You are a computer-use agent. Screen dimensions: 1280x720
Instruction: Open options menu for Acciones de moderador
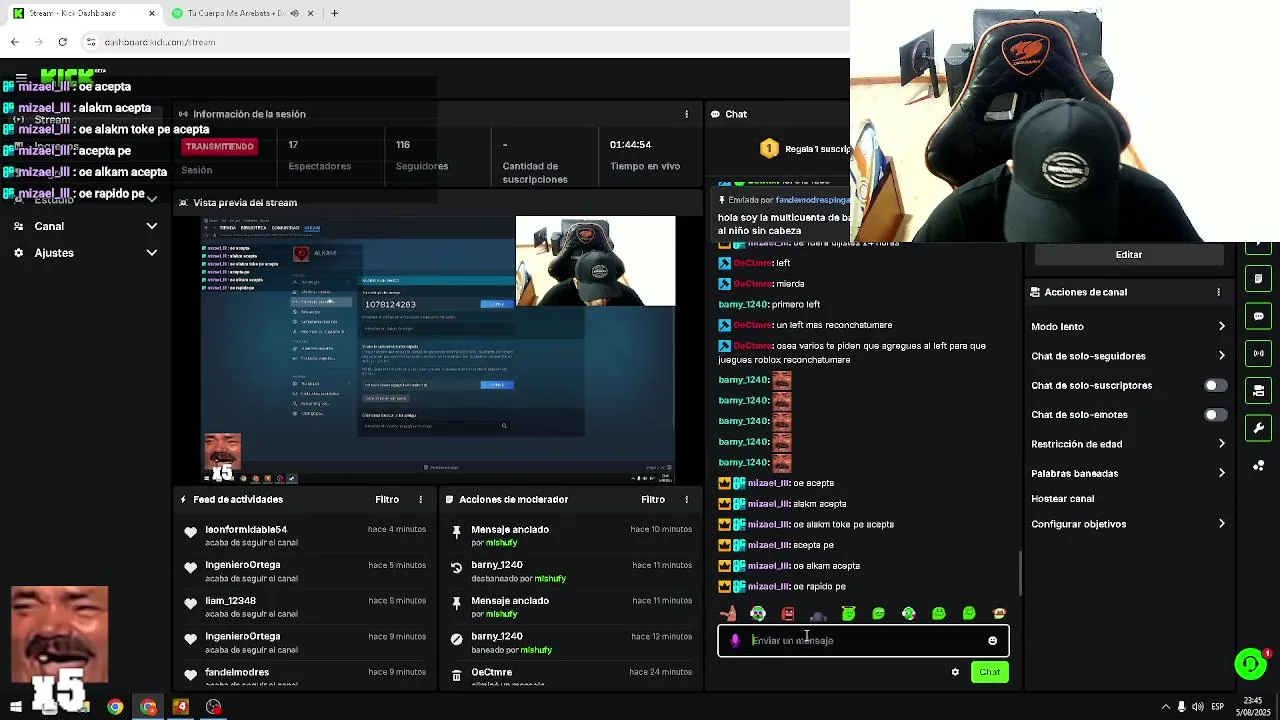686,499
